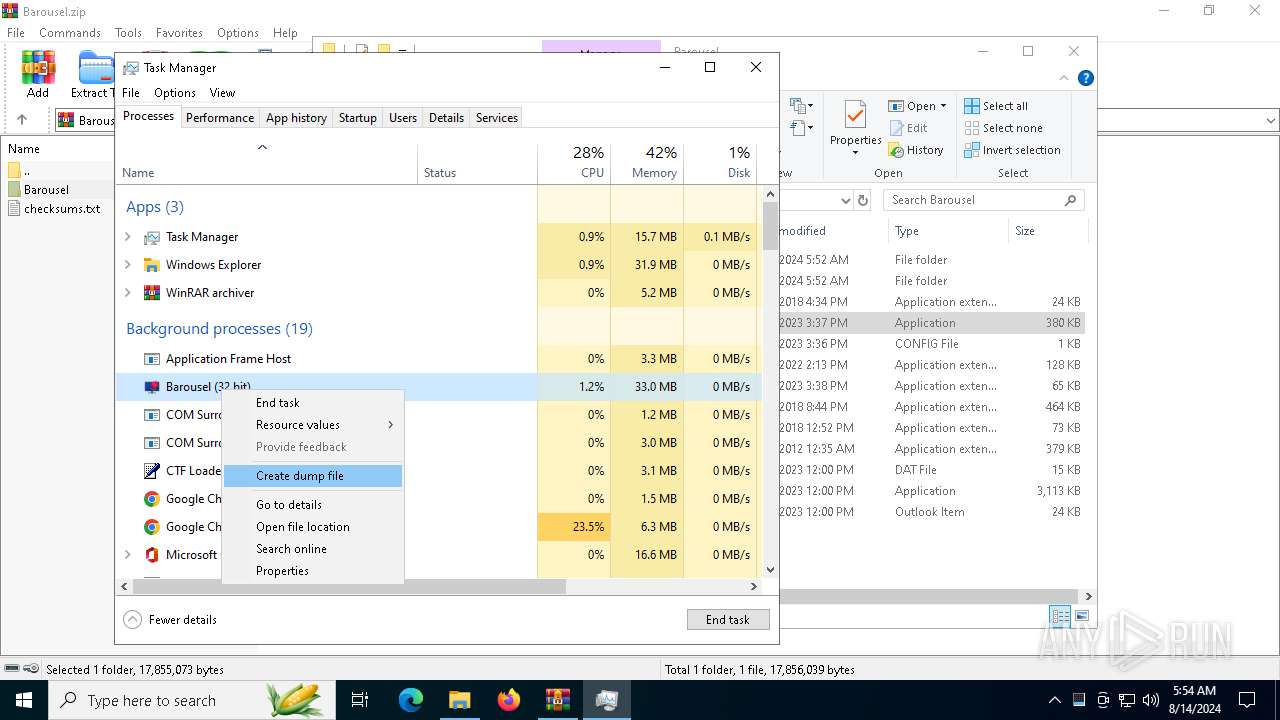1280x720 pixels.
Task: Open WinRAR Commands menu
Action: [70, 33]
